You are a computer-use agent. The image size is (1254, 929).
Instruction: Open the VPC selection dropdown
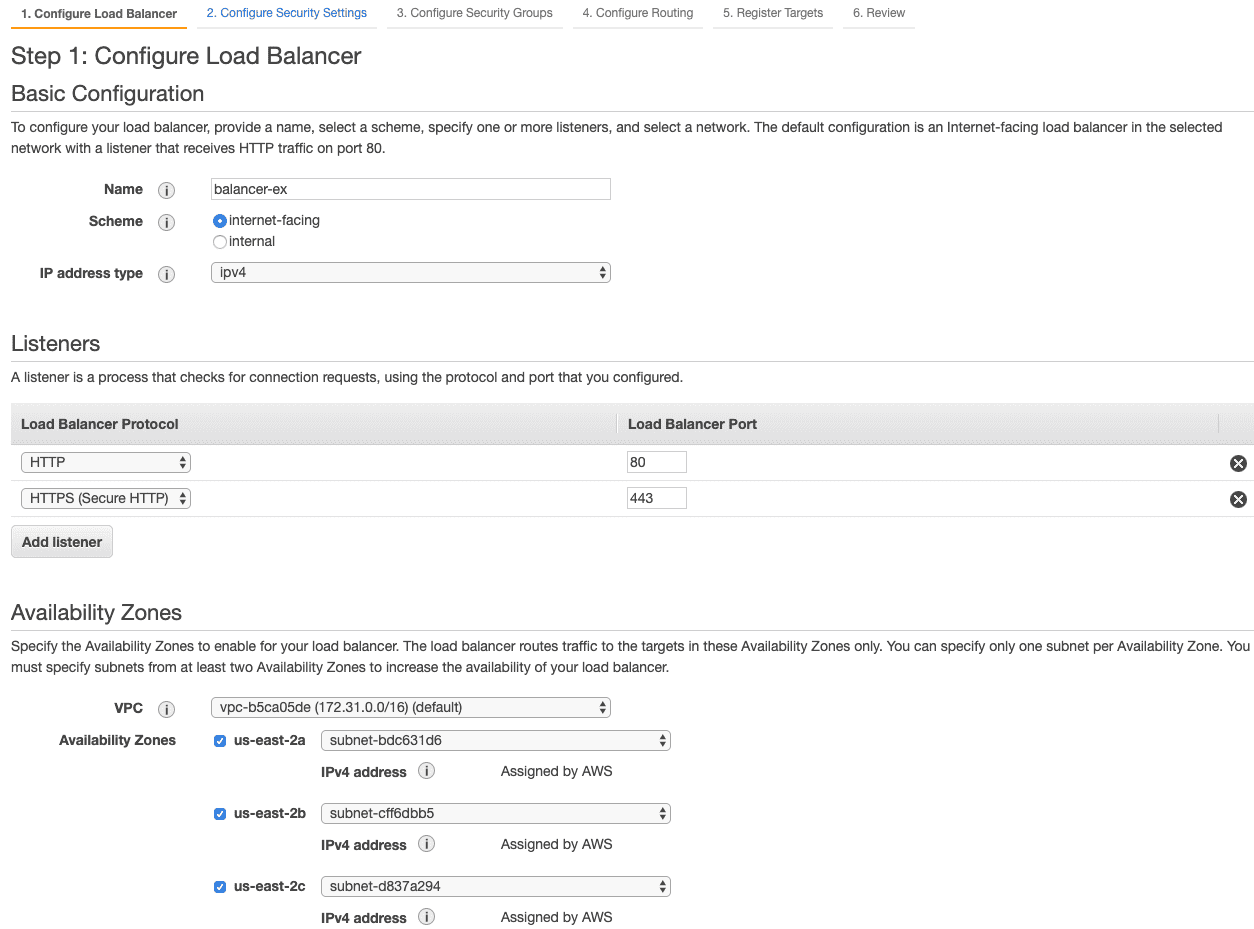410,707
